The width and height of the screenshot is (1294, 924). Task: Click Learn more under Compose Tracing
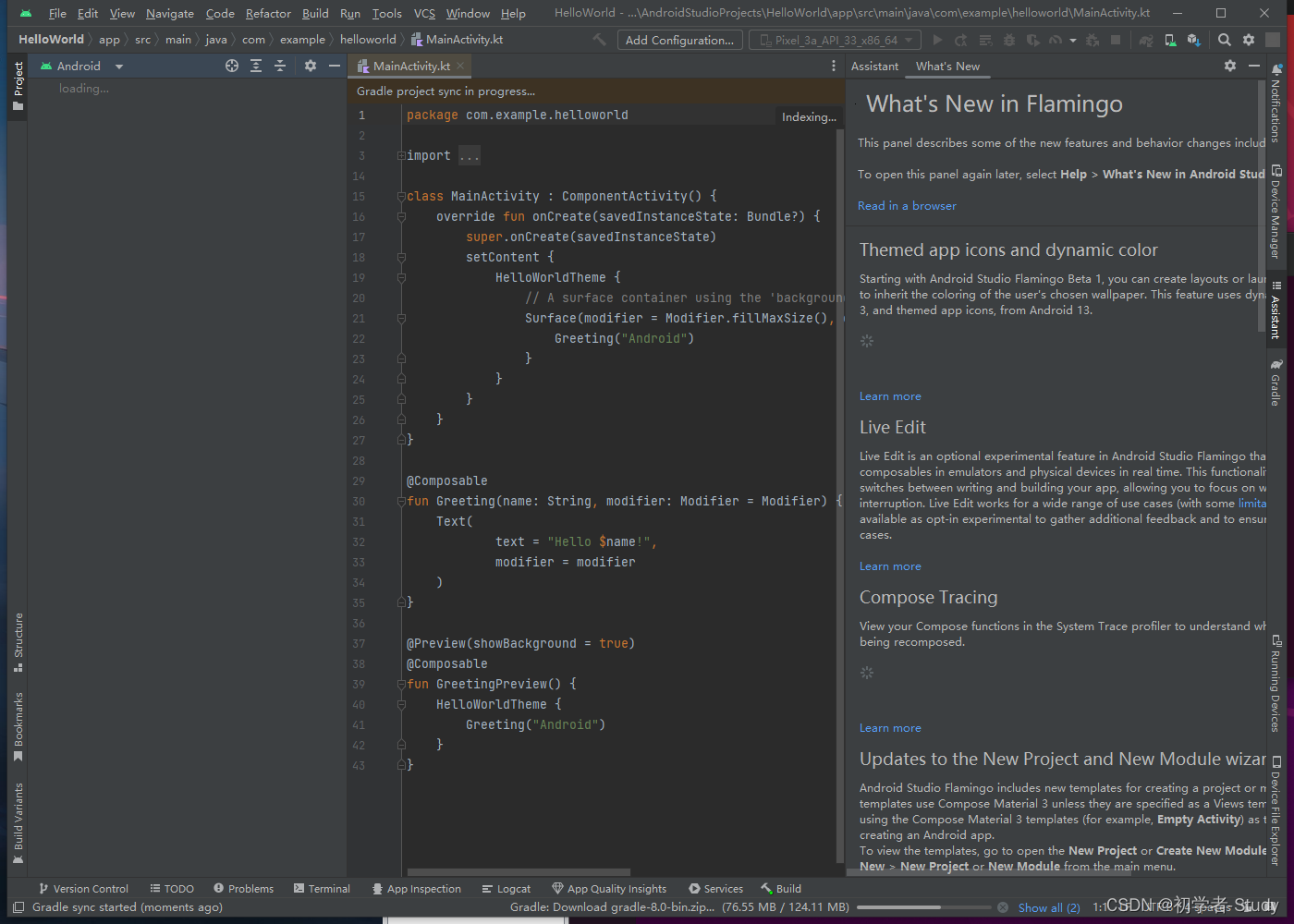[890, 727]
